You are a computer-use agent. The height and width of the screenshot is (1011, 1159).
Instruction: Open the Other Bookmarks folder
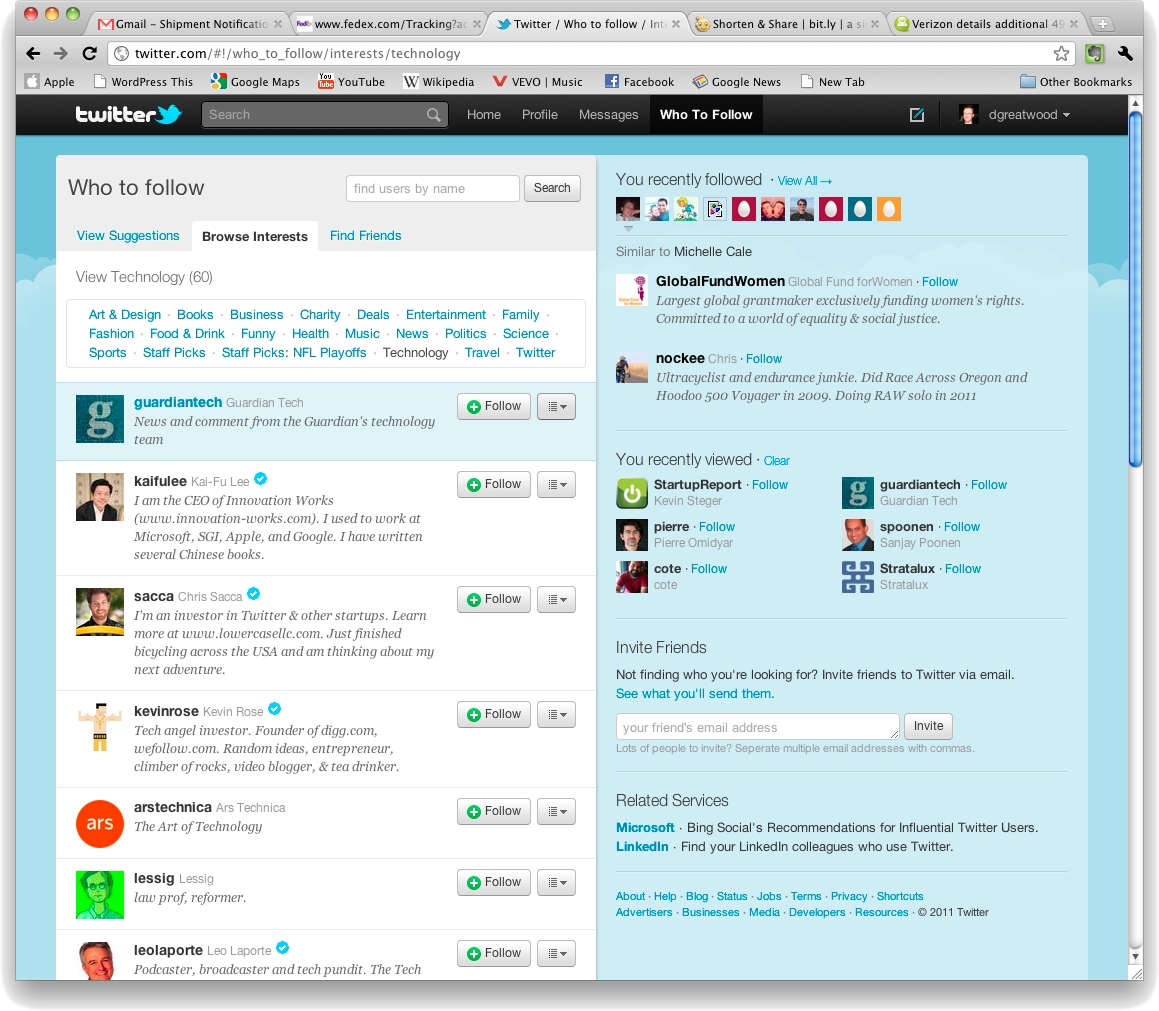tap(1076, 82)
